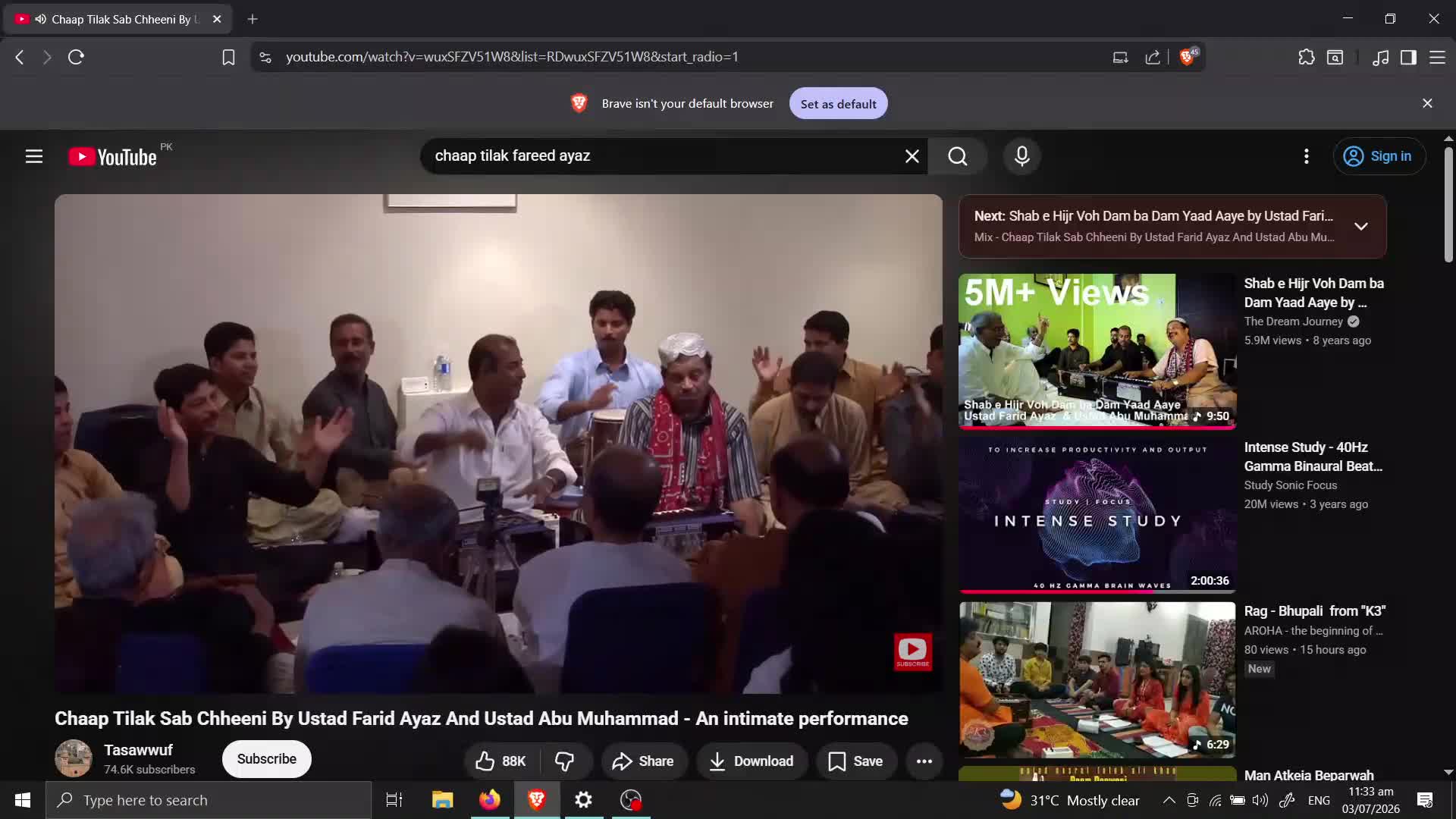Screen dimensions: 1456x819
Task: Open Rag Bhupali K3 thumbnail
Action: [x=1097, y=679]
